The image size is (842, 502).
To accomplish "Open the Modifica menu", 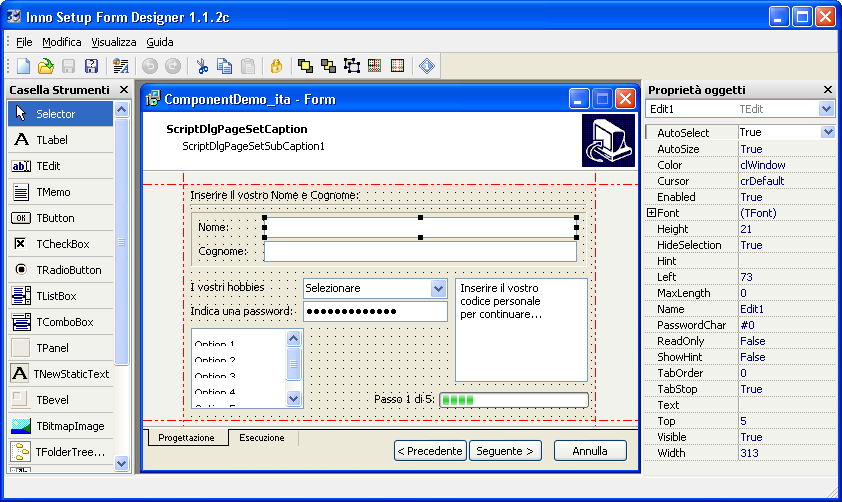I will click(62, 42).
